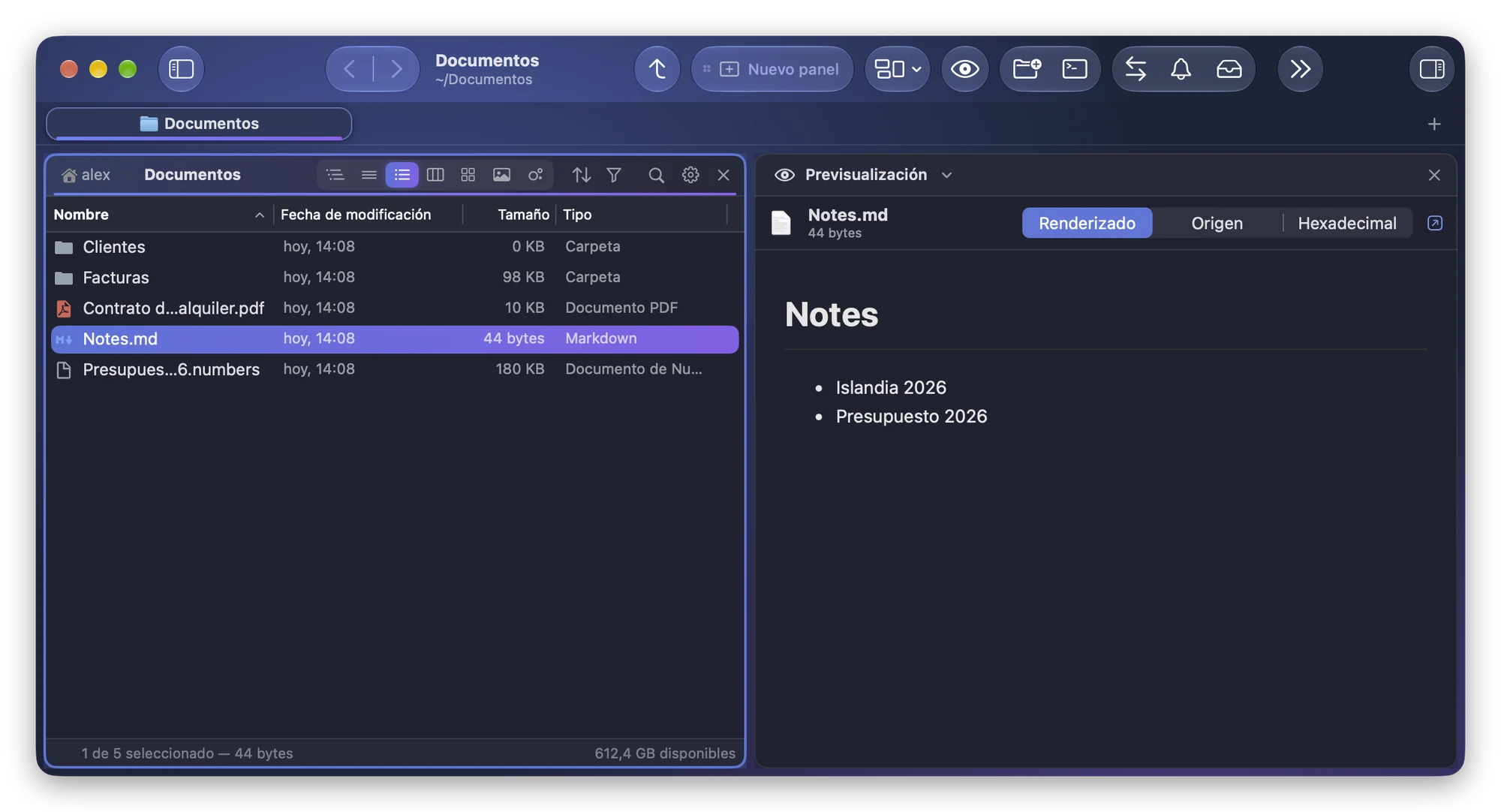Switch to compact lines view mode
The image size is (1501, 812).
(368, 175)
